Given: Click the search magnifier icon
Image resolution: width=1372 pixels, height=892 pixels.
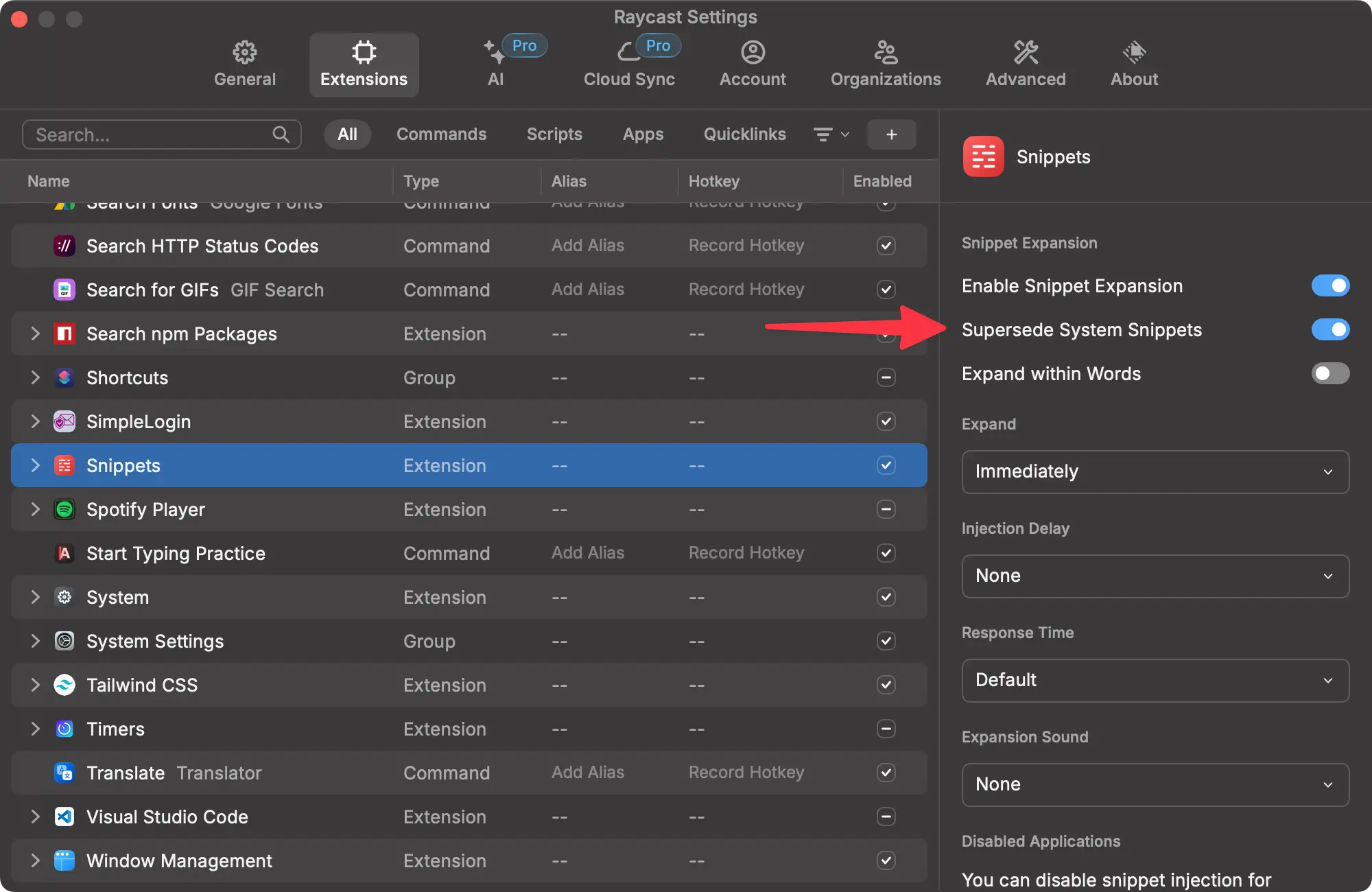Looking at the screenshot, I should (x=281, y=134).
